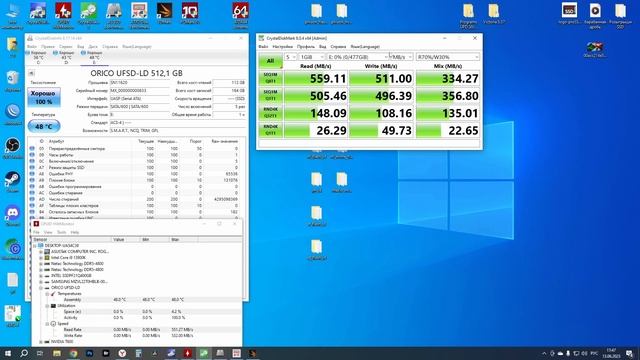Image resolution: width=640 pixels, height=360 pixels.
Task: Click the Sensor column header in HWMonitor
Action: point(72,240)
